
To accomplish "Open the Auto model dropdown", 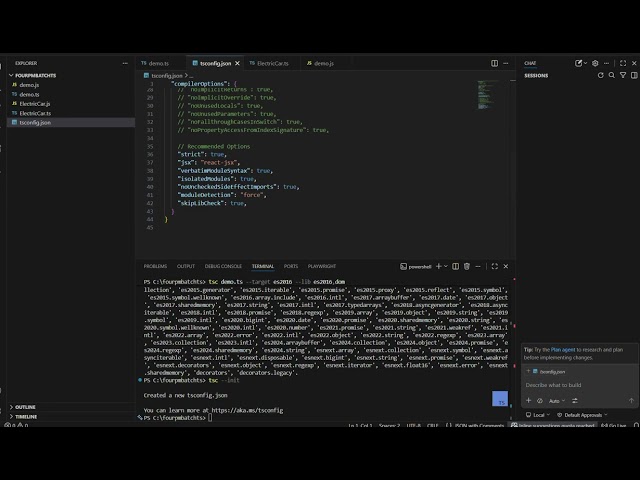I will 557,401.
